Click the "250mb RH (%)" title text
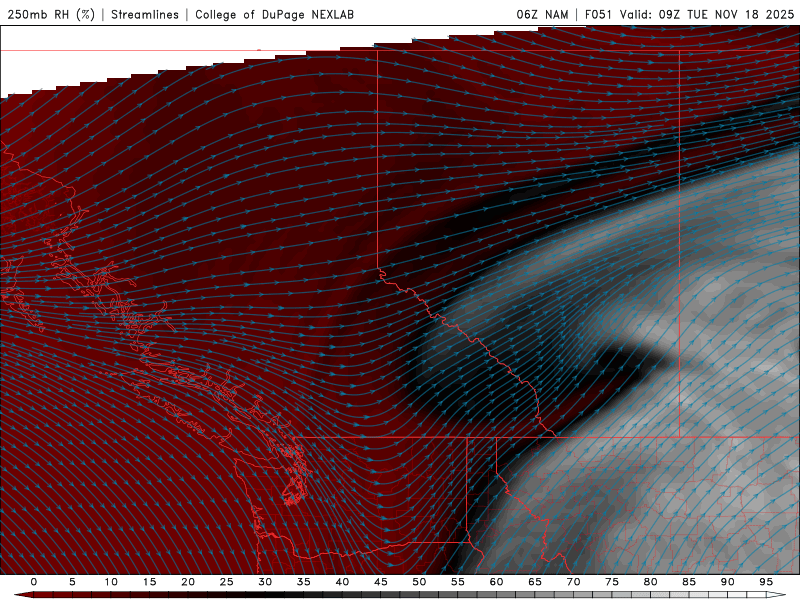 (x=51, y=14)
